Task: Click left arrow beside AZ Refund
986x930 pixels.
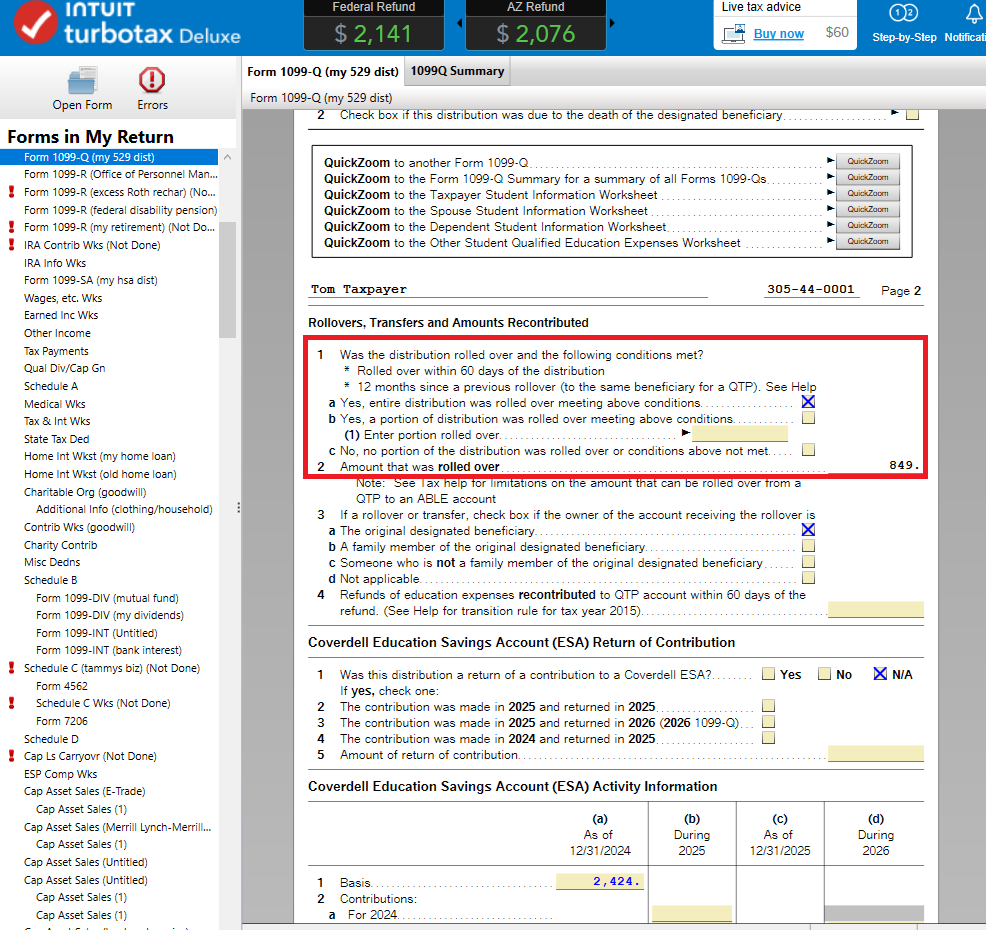Action: (459, 23)
